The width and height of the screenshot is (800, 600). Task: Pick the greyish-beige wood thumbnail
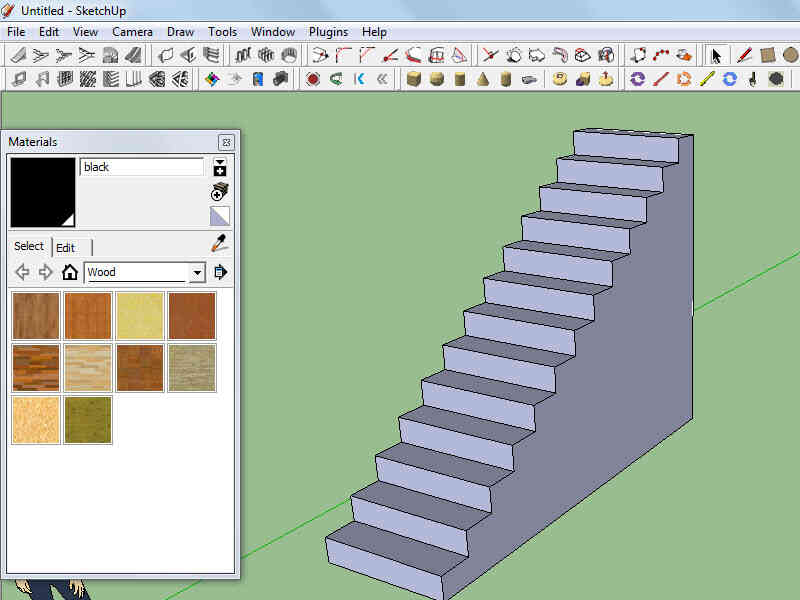point(192,368)
